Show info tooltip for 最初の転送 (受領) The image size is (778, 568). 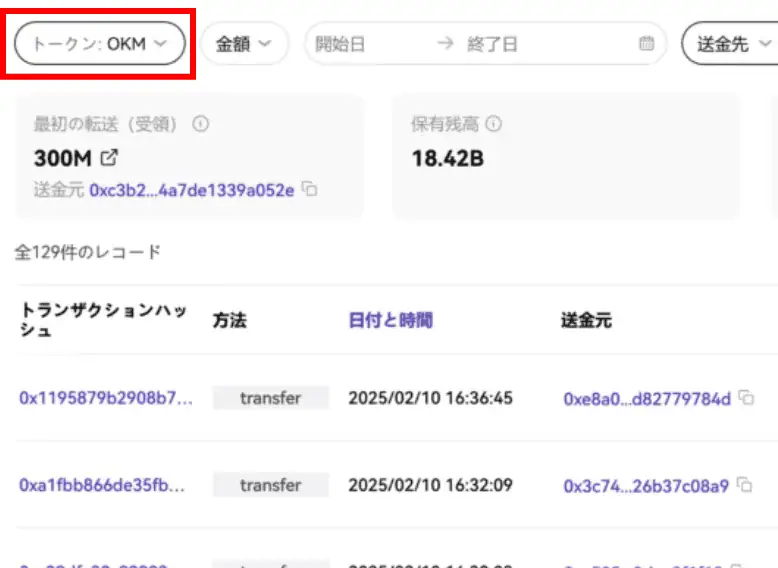pyautogui.click(x=200, y=124)
